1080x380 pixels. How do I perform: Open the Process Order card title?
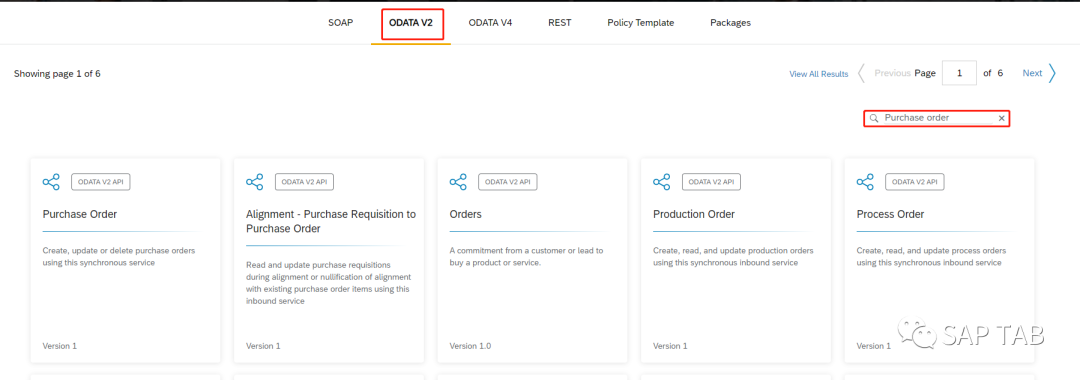pyautogui.click(x=891, y=214)
